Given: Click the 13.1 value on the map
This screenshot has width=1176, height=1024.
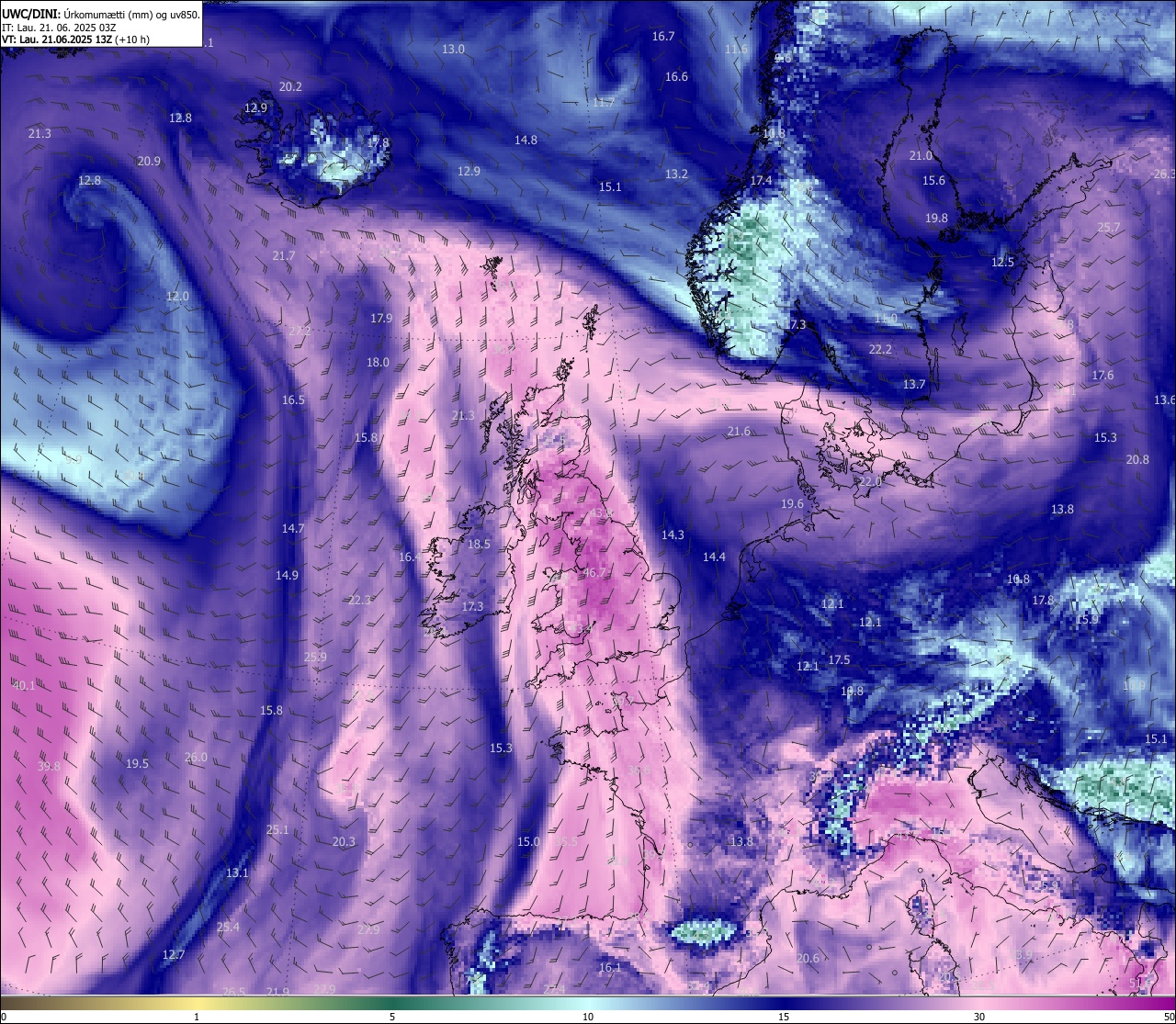Looking at the screenshot, I should [x=237, y=872].
